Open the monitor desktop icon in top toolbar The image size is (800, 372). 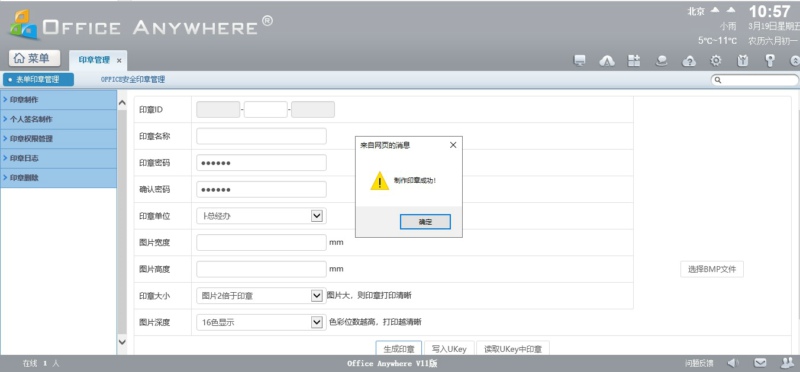579,61
